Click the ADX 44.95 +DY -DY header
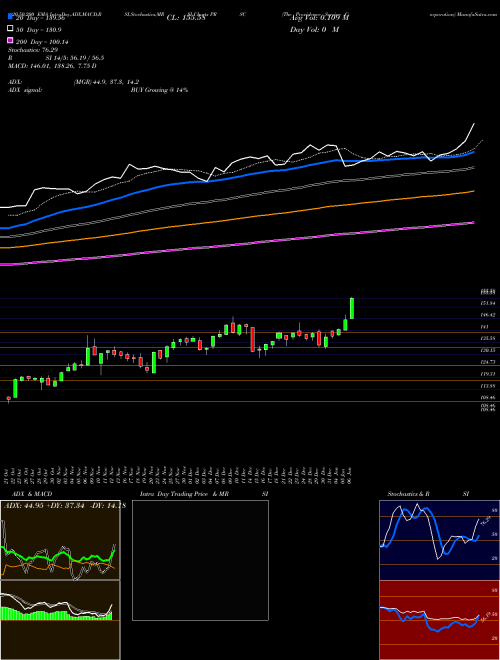This screenshot has height=660, width=500. 64,506
